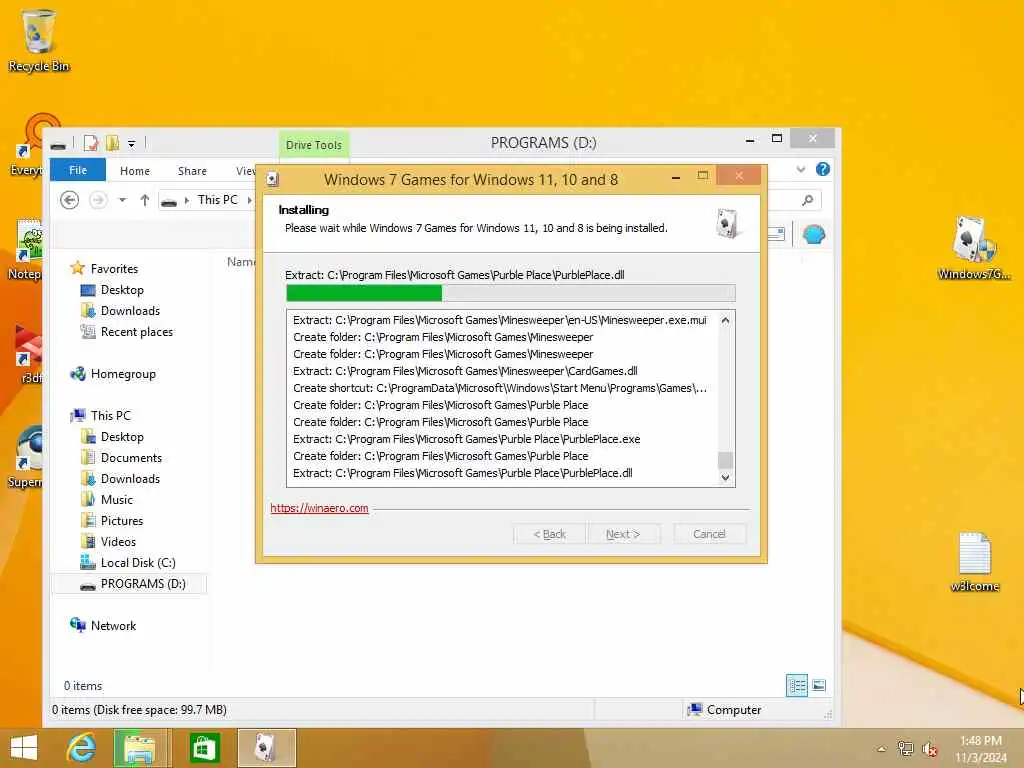Show hidden tray icons arrow
Viewport: 1024px width, 768px height.
[x=882, y=749]
